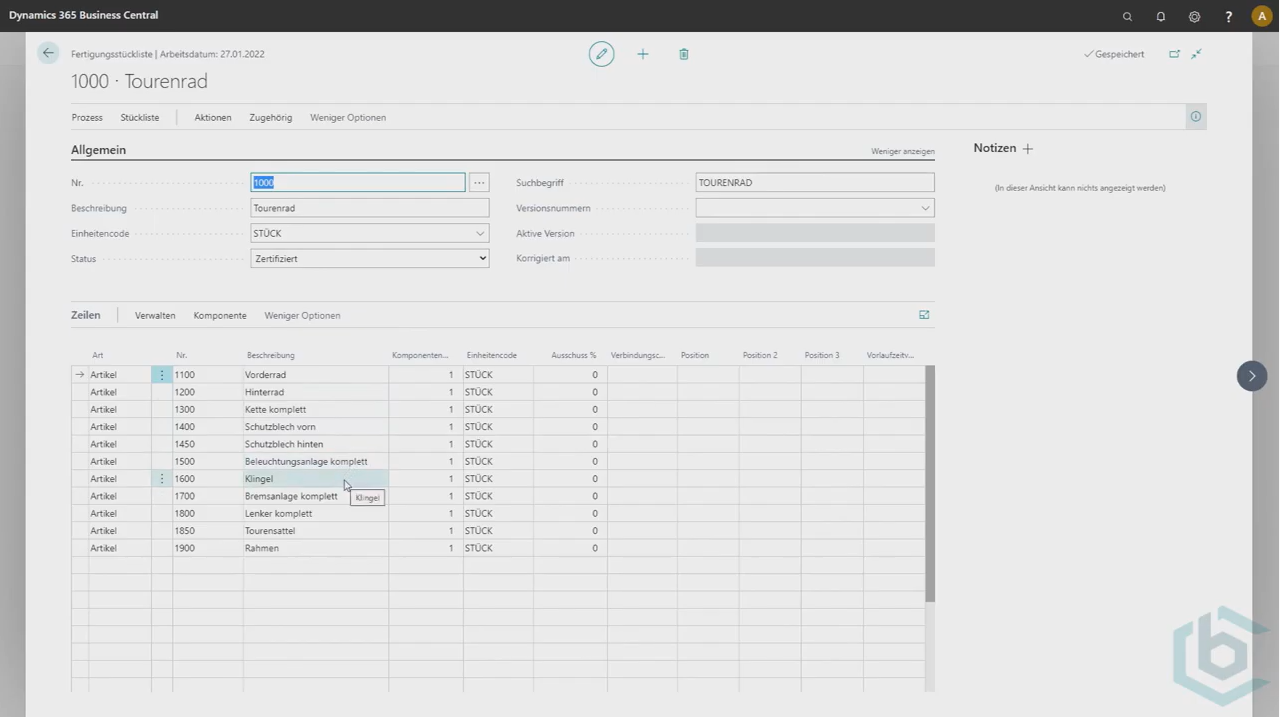Click the Suchbegriff field TOURENRAD

[x=815, y=183]
